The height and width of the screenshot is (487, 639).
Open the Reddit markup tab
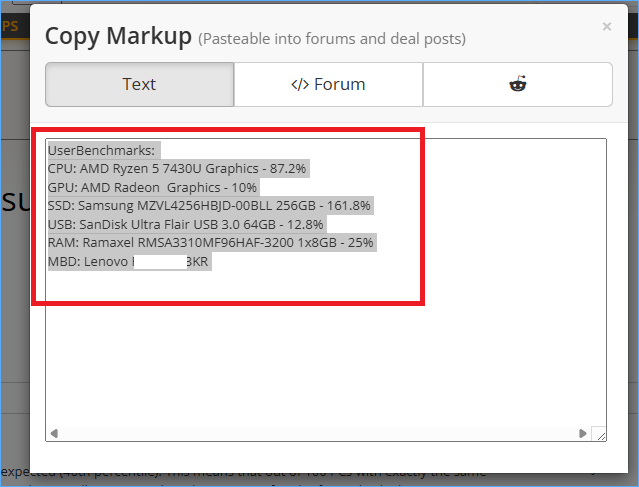(x=518, y=84)
